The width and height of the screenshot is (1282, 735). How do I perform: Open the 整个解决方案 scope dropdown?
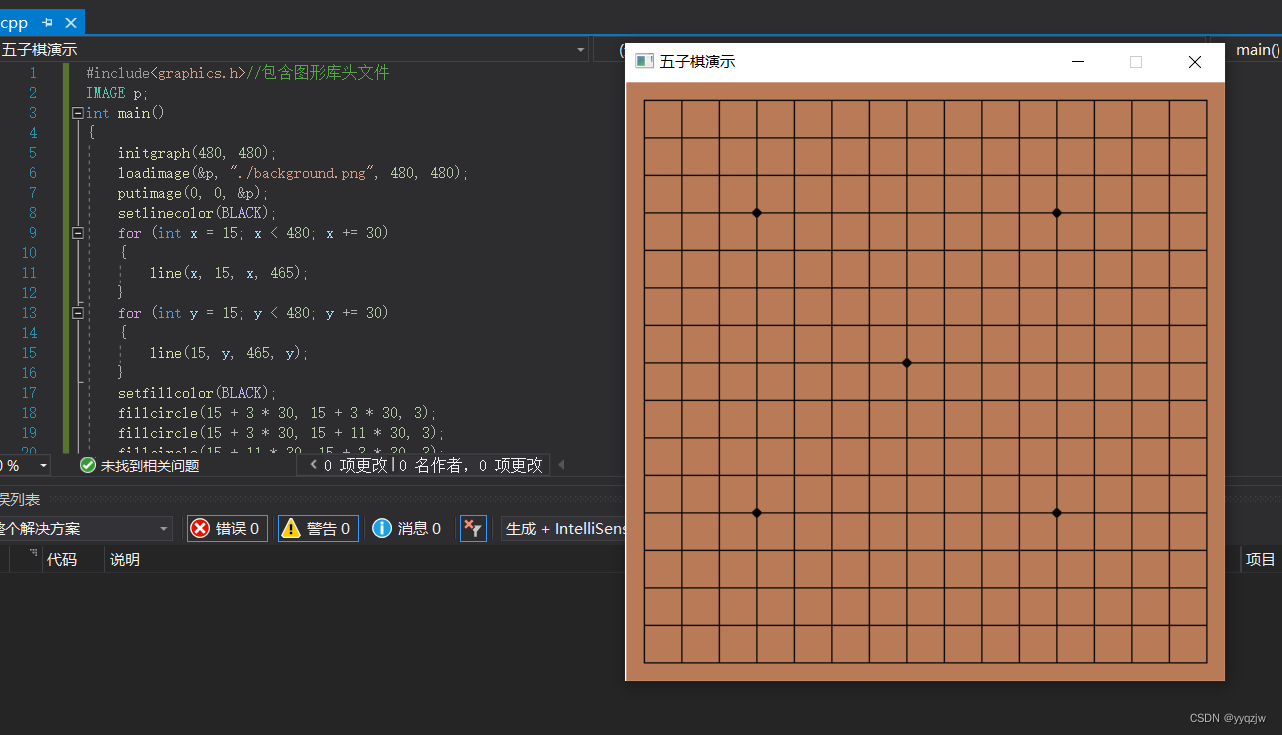86,529
